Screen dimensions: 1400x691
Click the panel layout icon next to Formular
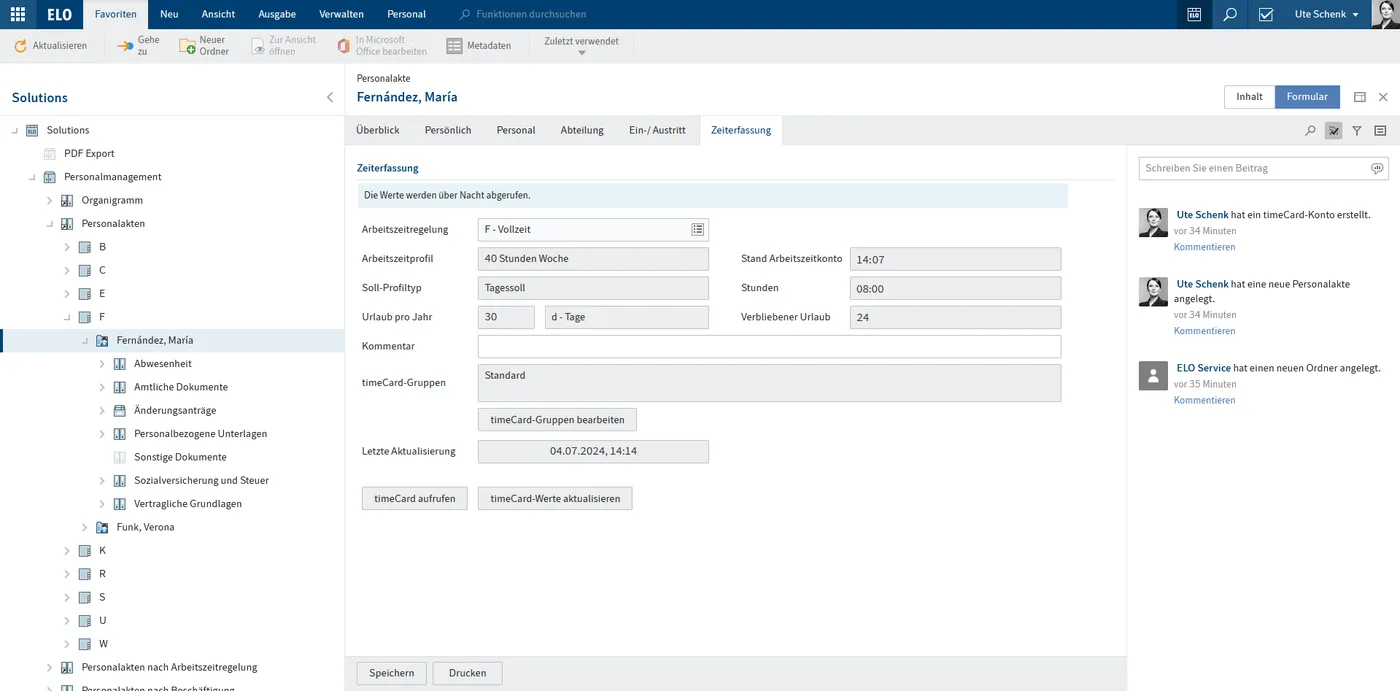pos(1360,97)
